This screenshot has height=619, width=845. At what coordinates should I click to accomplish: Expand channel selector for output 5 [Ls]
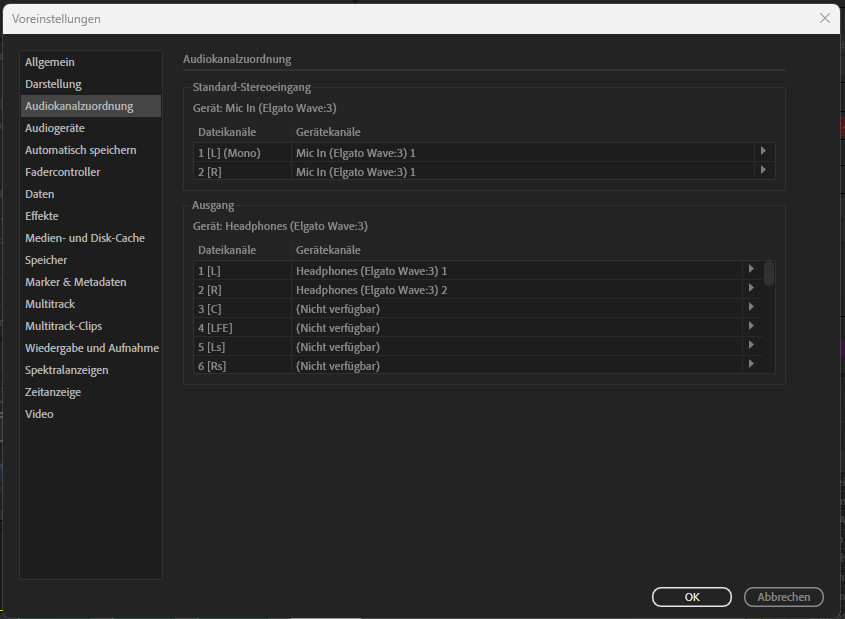751,346
